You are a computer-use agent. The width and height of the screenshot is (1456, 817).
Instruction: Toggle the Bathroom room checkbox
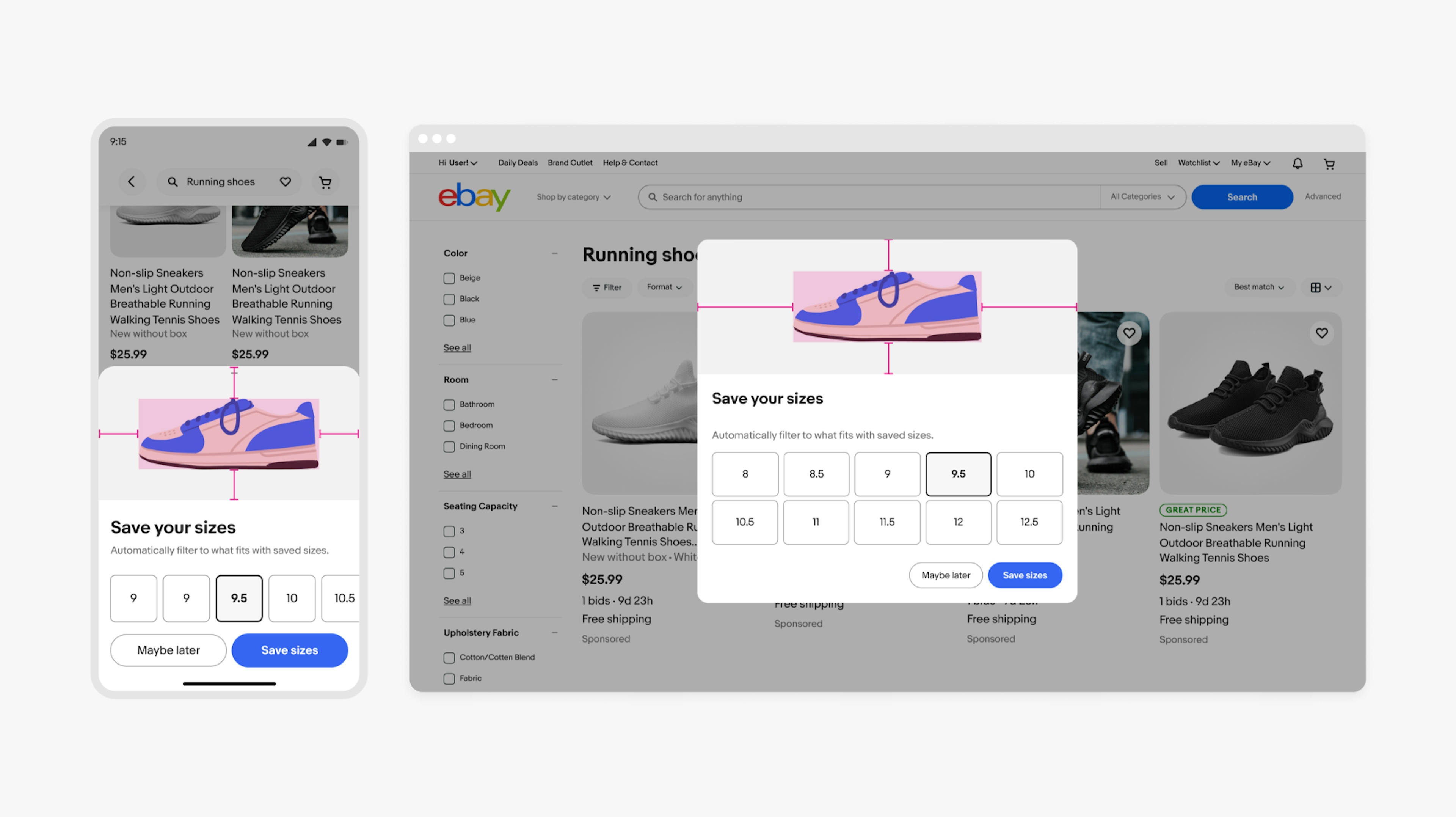pyautogui.click(x=449, y=404)
